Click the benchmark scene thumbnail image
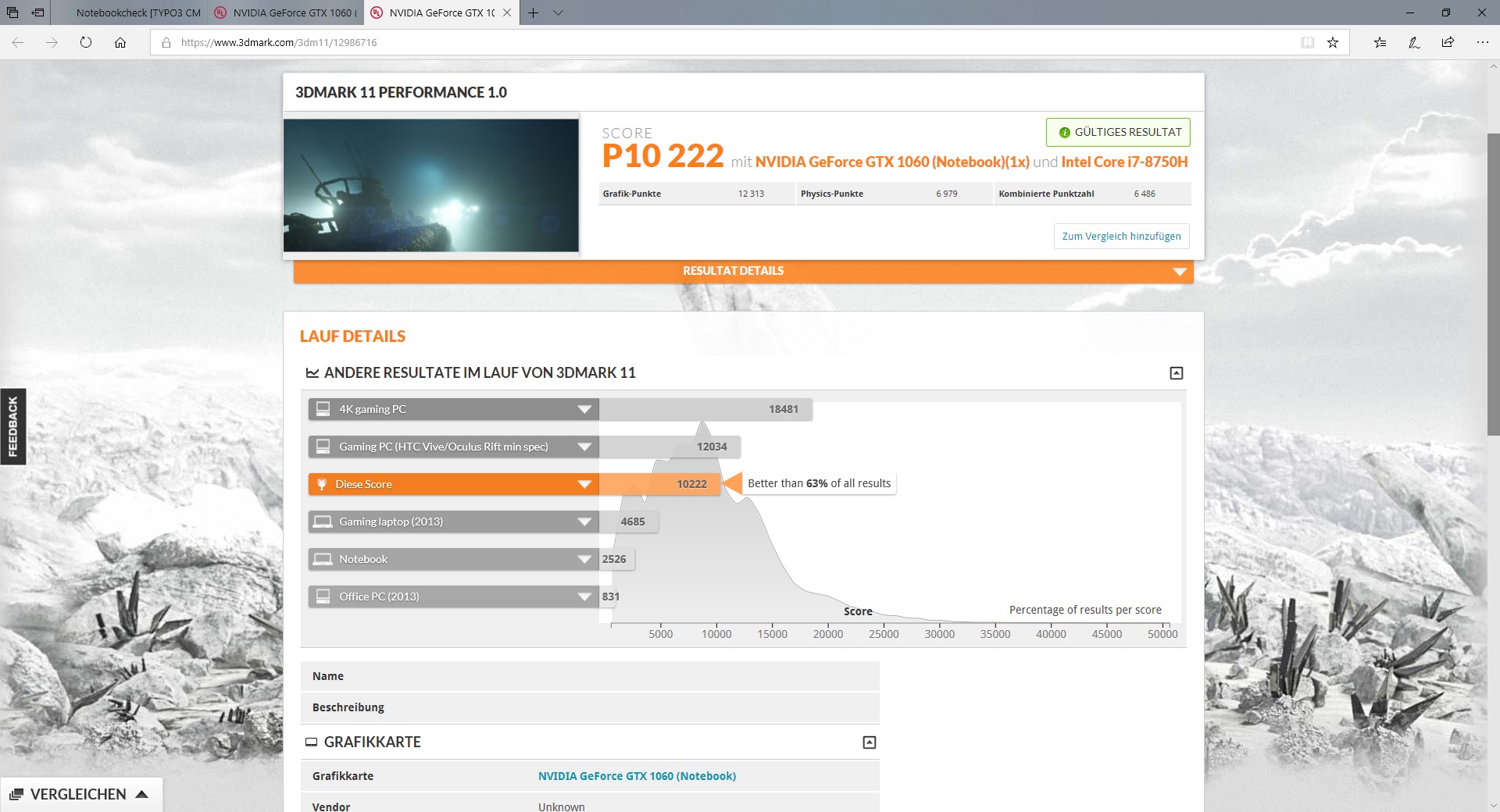 tap(431, 185)
